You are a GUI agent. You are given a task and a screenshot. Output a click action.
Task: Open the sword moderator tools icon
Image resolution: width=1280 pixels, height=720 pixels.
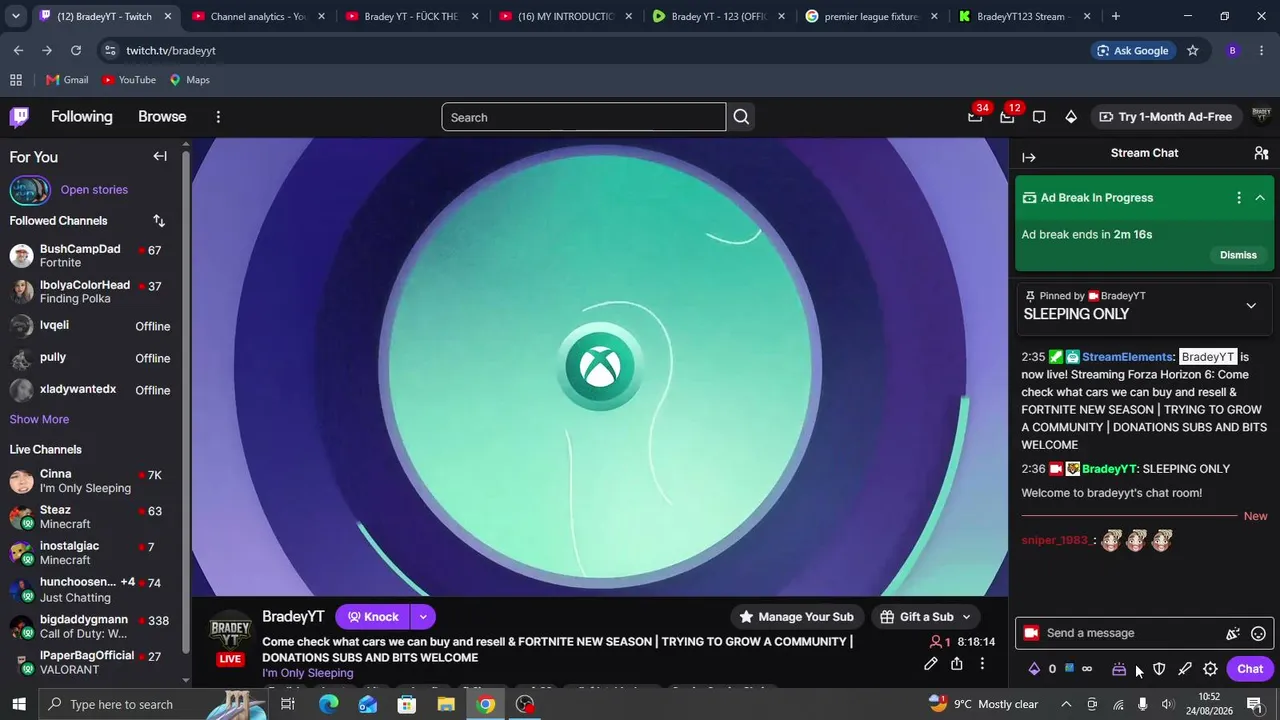1185,669
